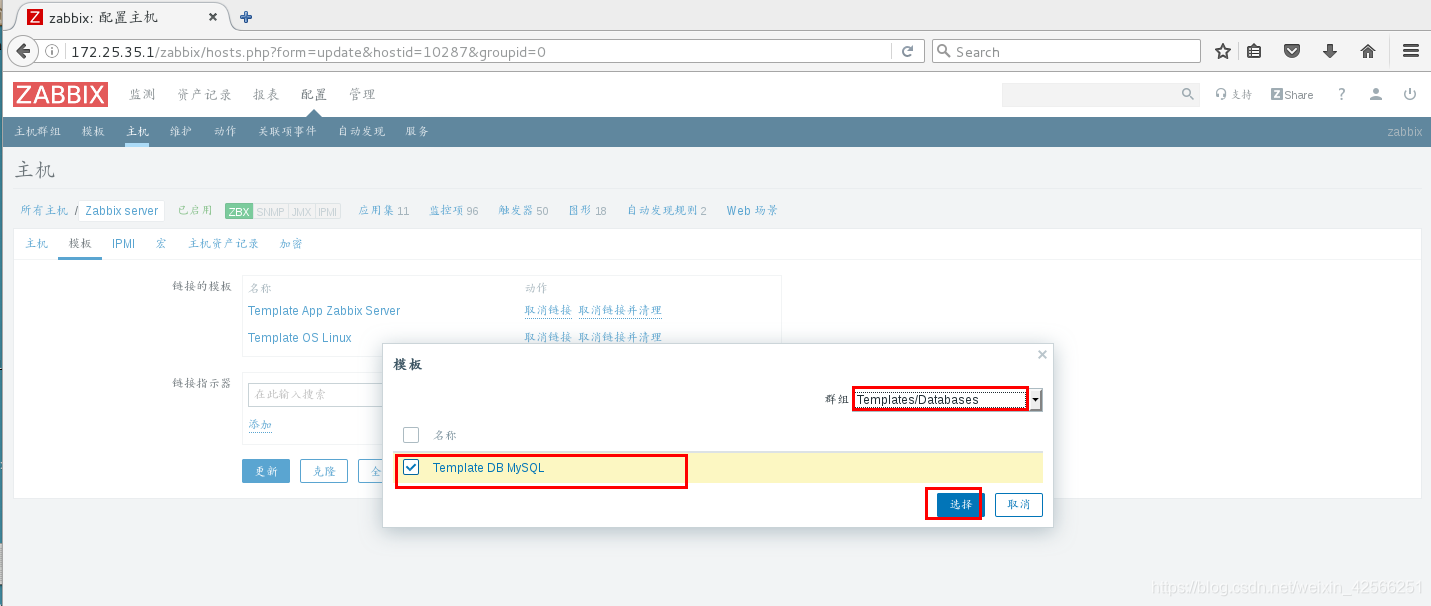Image resolution: width=1431 pixels, height=606 pixels.
Task: Log out with the power icon
Action: pos(1410,94)
